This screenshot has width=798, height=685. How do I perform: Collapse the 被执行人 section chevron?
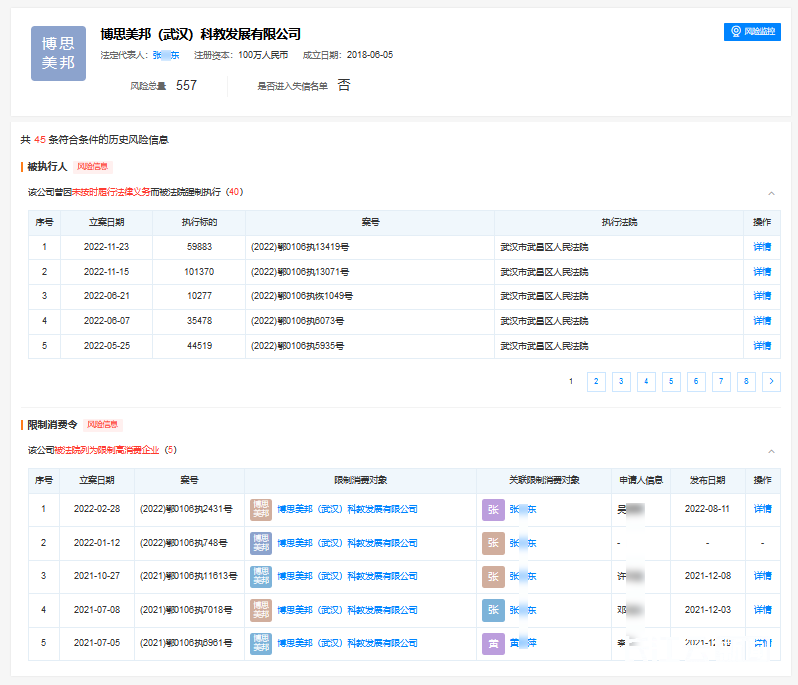pos(771,193)
